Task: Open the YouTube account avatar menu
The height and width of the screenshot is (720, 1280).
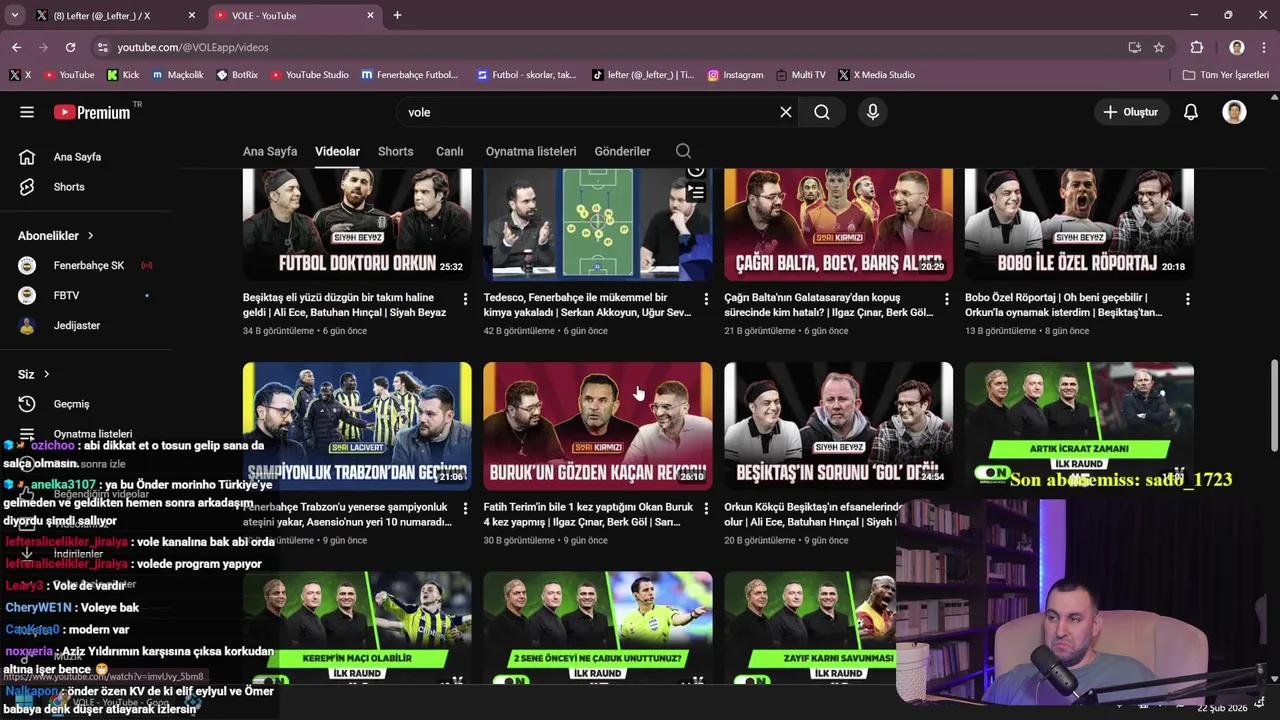Action: pyautogui.click(x=1234, y=112)
